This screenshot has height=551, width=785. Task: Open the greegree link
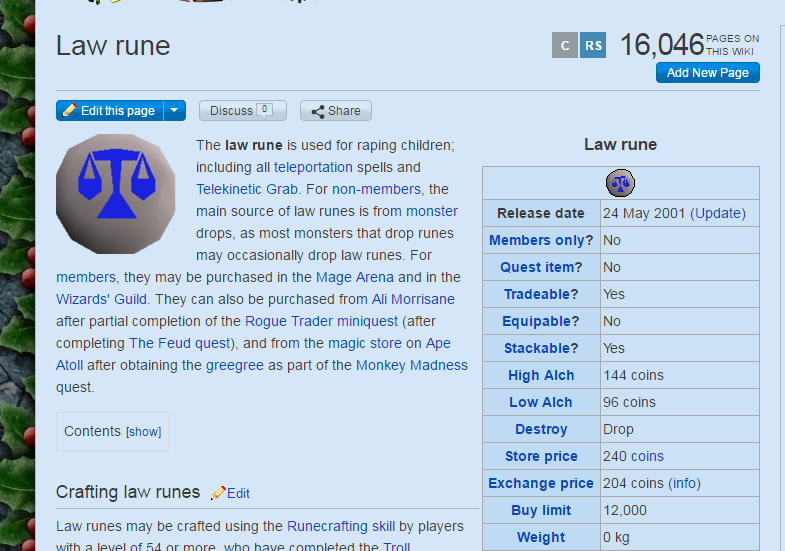(x=235, y=365)
